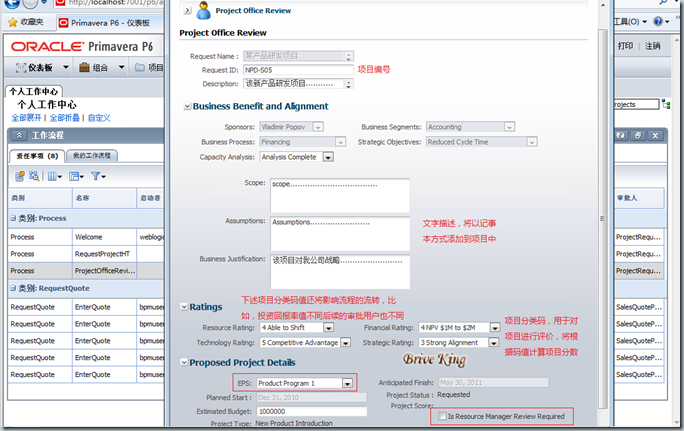This screenshot has height=431, width=684.
Task: Check Is Resource Manager Review Required
Action: click(442, 416)
